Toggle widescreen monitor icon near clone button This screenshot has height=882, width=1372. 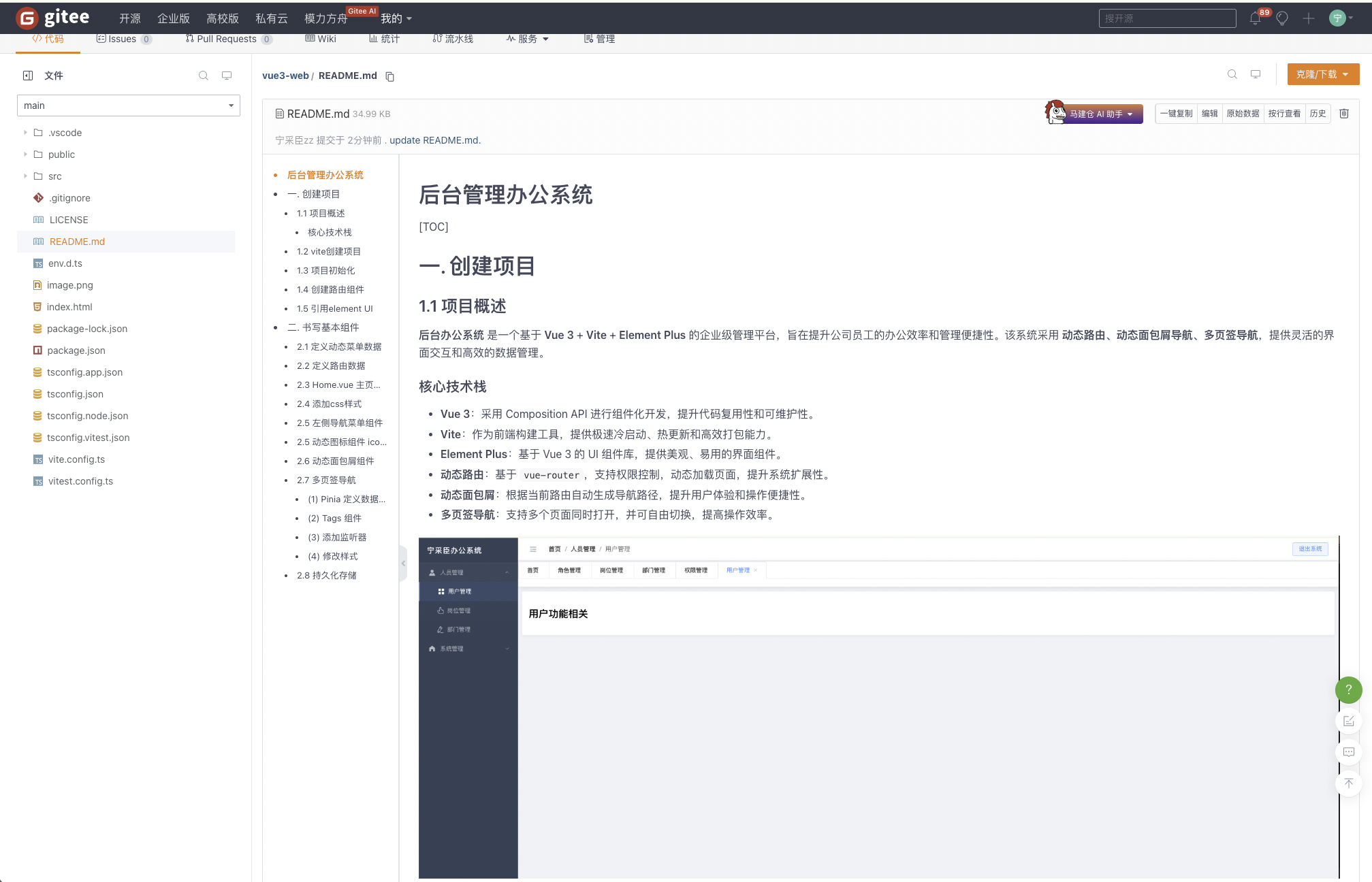click(1256, 74)
